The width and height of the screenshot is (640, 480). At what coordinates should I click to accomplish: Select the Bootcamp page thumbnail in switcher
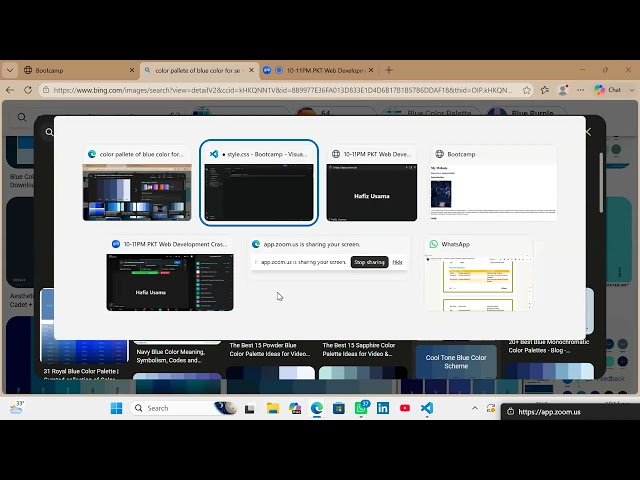(493, 184)
